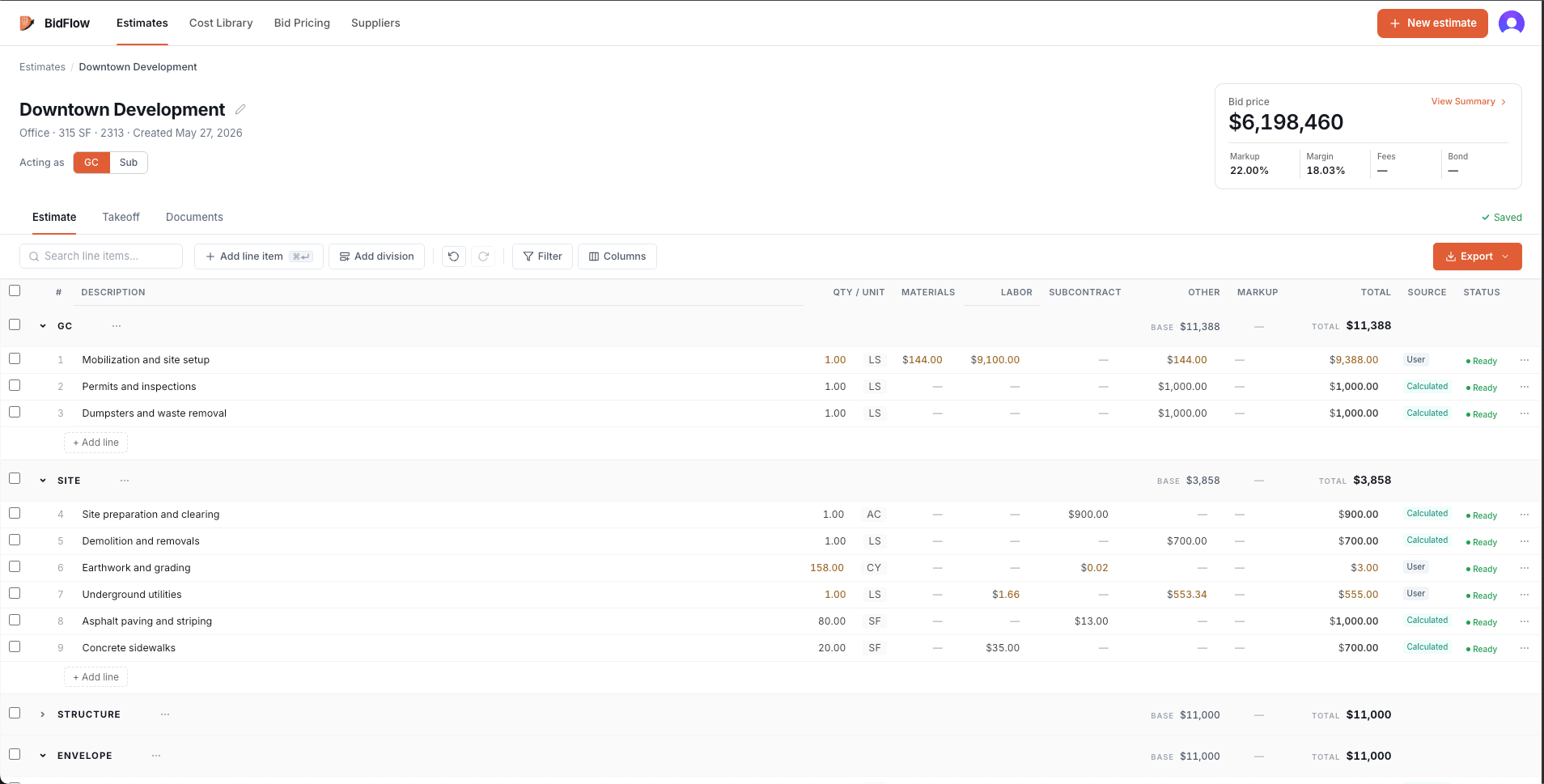The image size is (1544, 784).
Task: Check the SITE division checkbox
Action: [15, 478]
